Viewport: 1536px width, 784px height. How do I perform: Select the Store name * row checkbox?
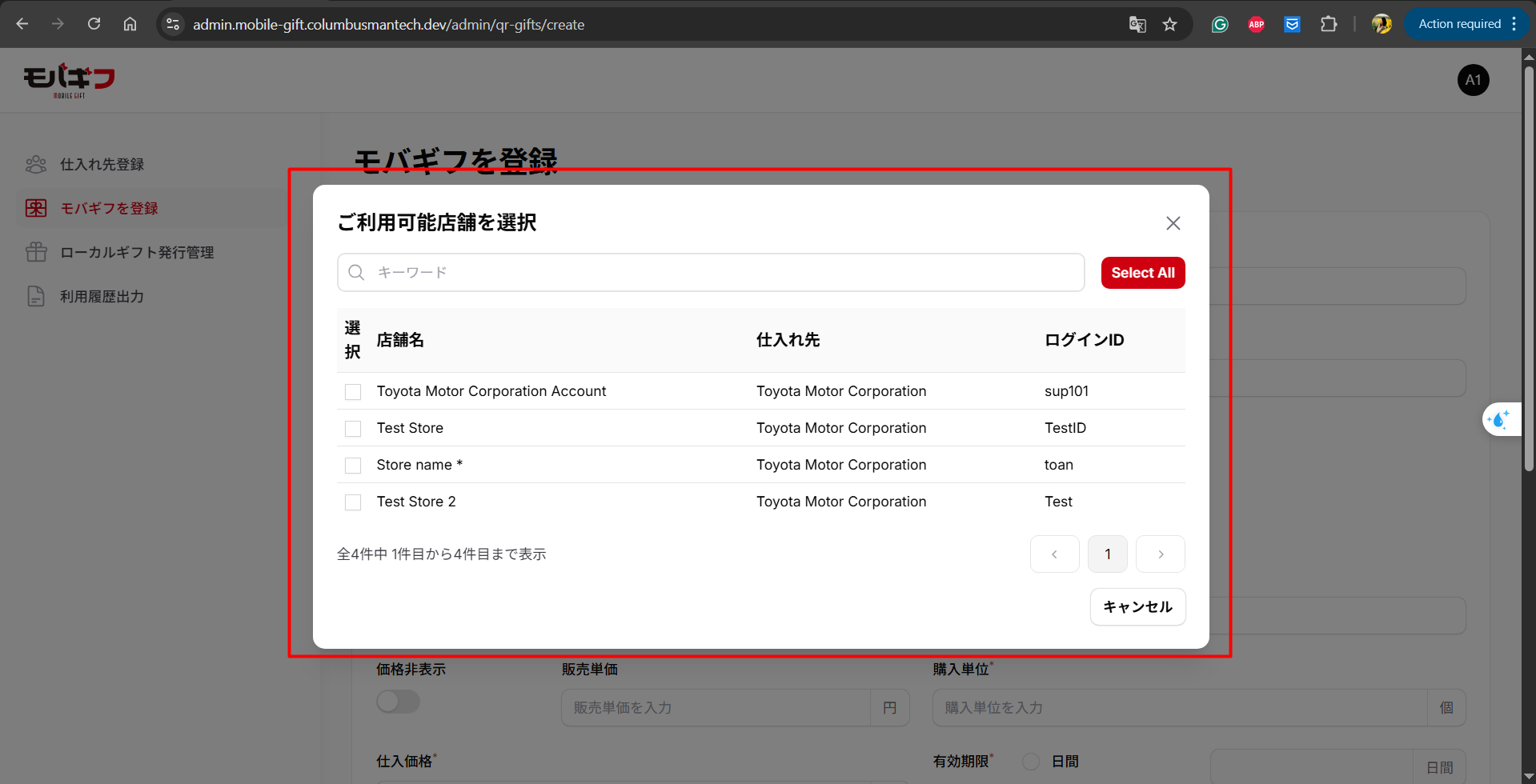(353, 466)
